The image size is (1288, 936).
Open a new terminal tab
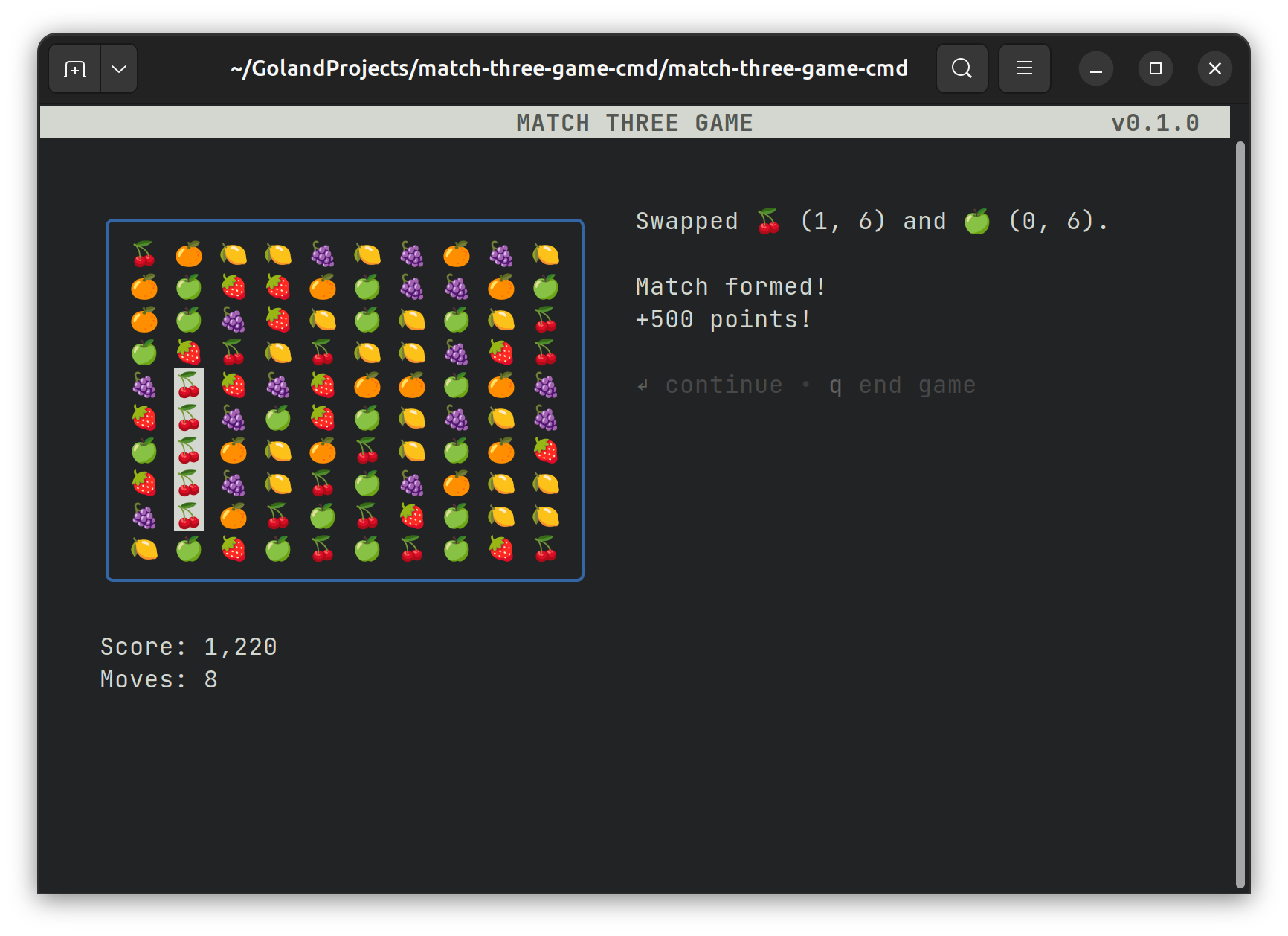tap(74, 68)
